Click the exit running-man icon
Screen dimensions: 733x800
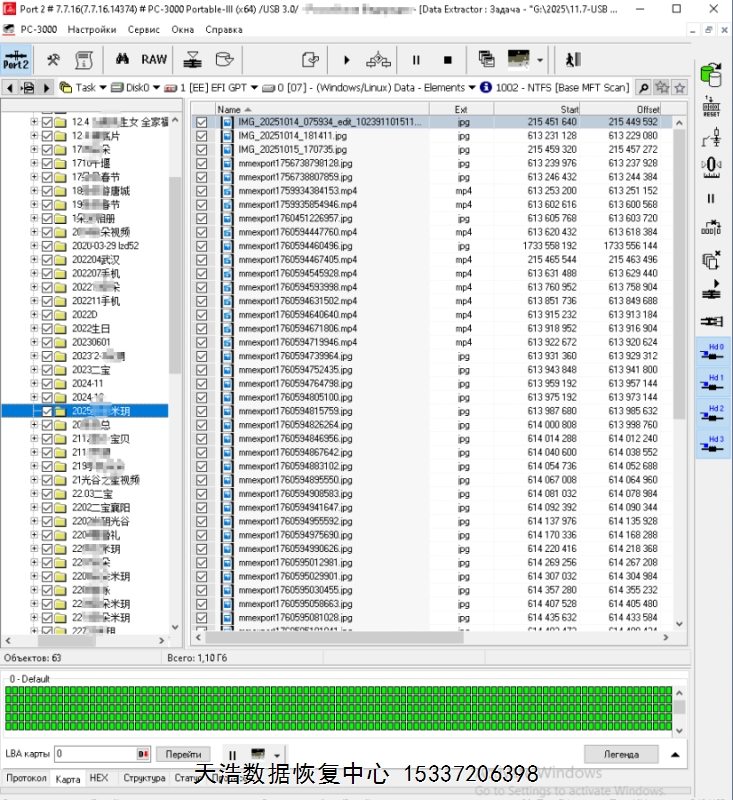tap(573, 60)
